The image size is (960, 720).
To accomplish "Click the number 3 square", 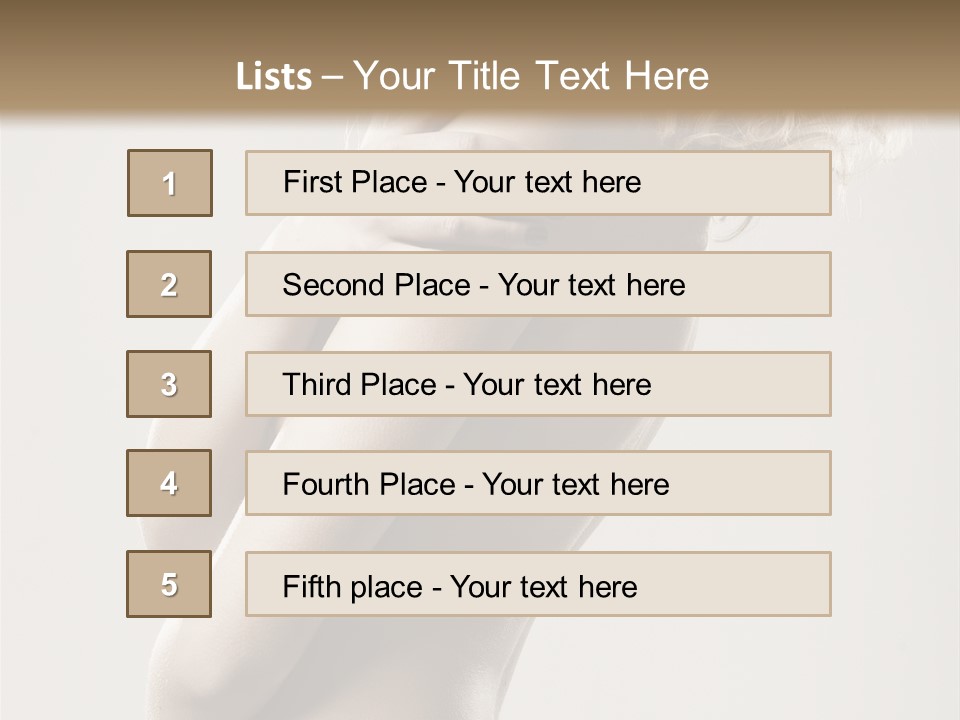I will click(x=169, y=384).
